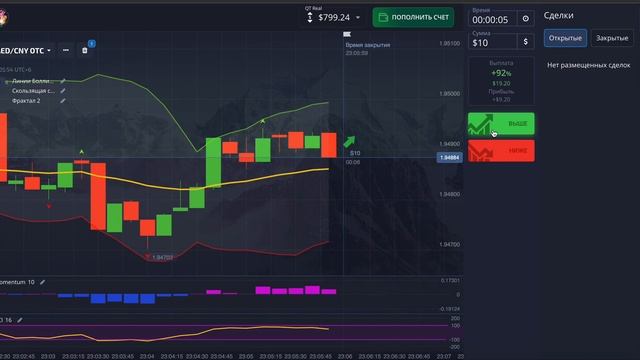Click the +92% payout value

coord(501,73)
